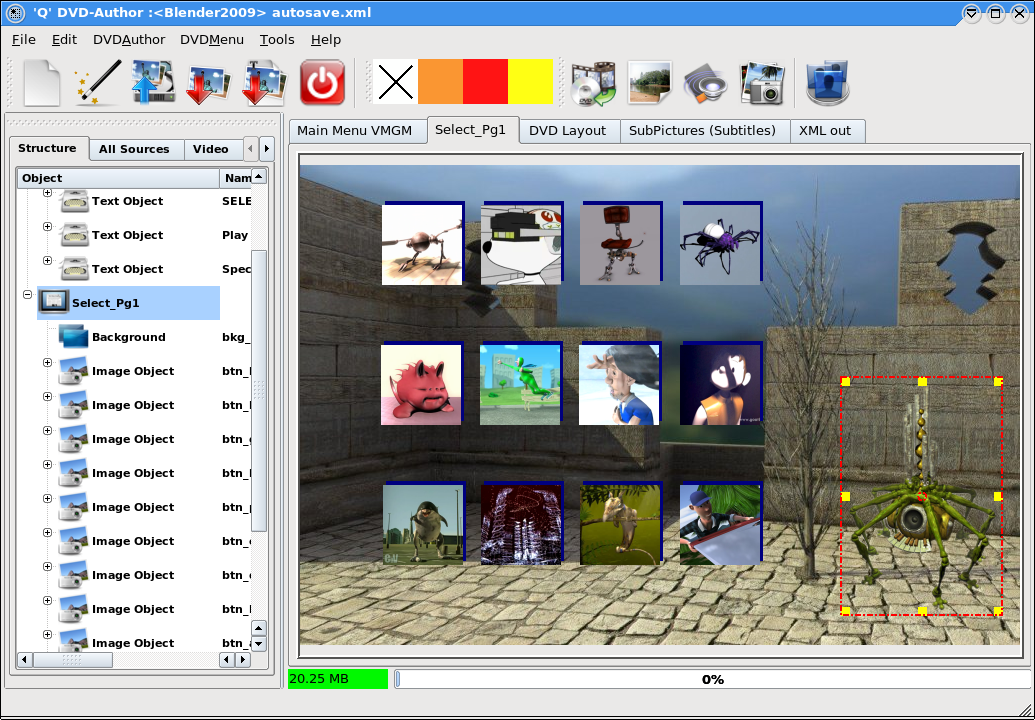Launch the magic wand wizard tool

point(98,82)
